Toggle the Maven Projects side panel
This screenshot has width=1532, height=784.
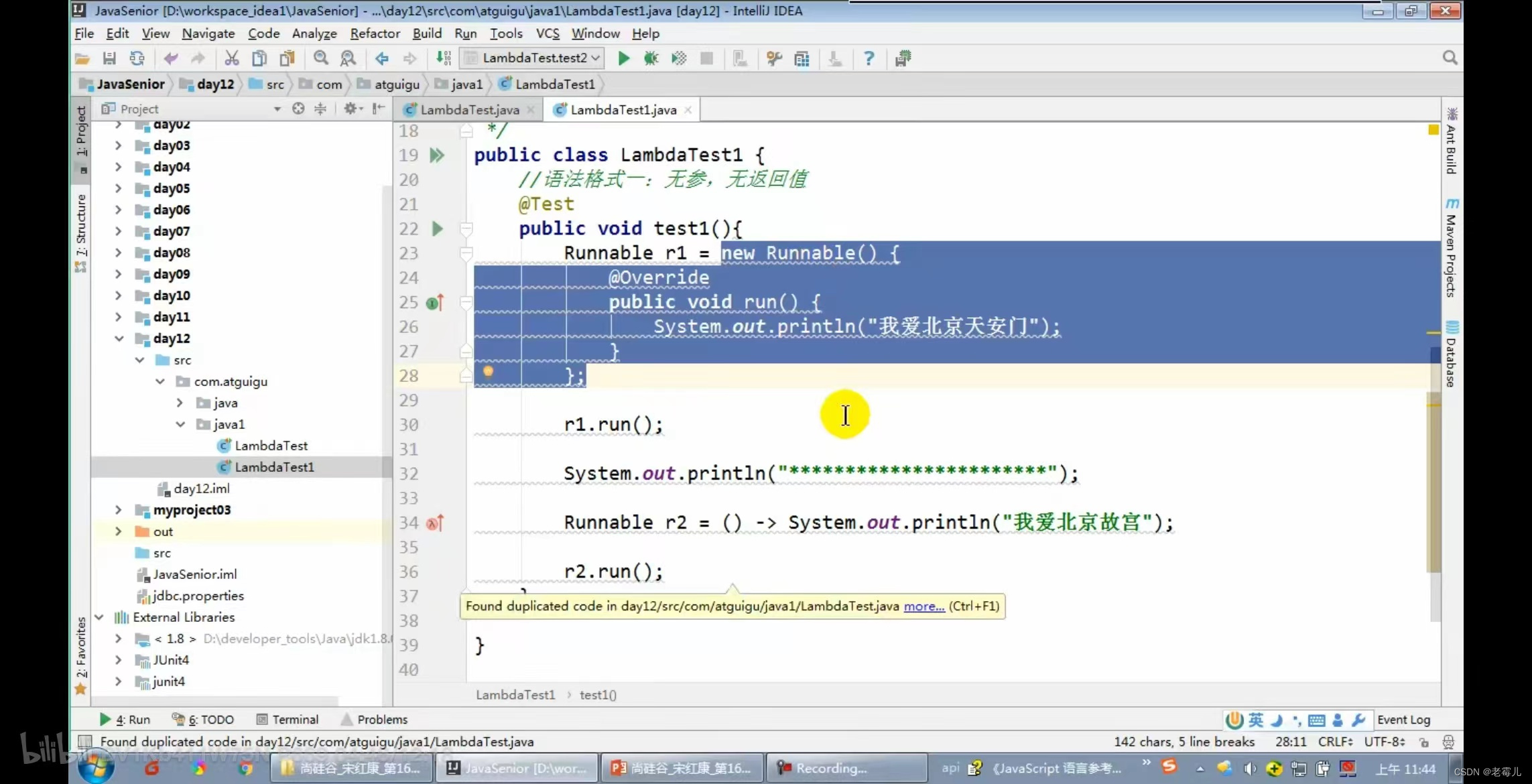[1451, 248]
